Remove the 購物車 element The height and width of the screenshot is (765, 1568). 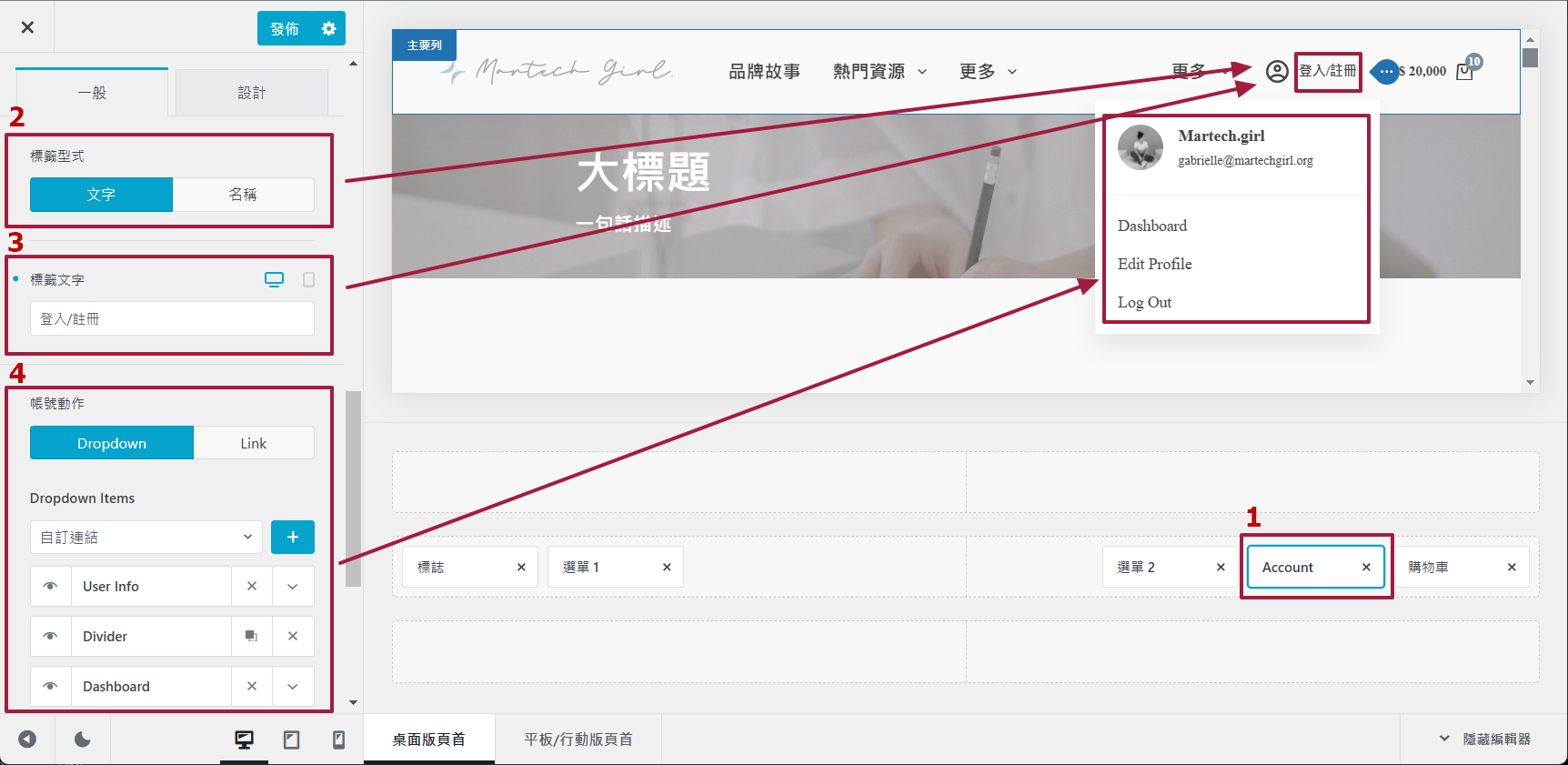(x=1512, y=567)
